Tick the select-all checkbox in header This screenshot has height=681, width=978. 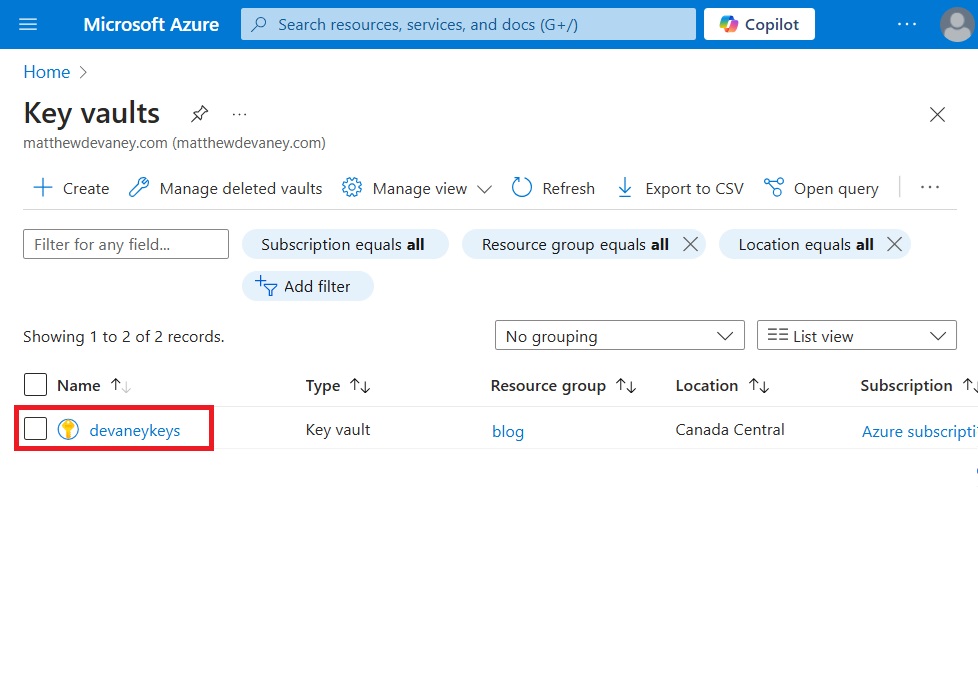[36, 385]
